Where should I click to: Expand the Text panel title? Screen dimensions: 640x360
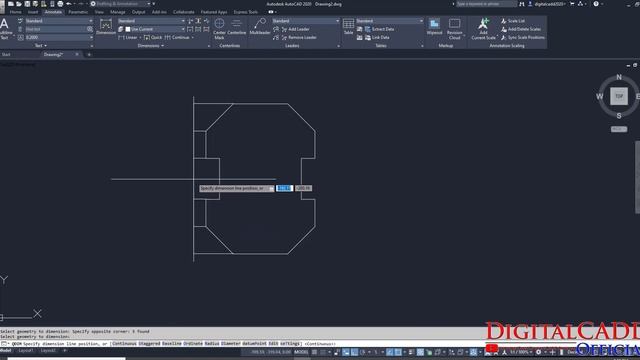click(x=40, y=46)
